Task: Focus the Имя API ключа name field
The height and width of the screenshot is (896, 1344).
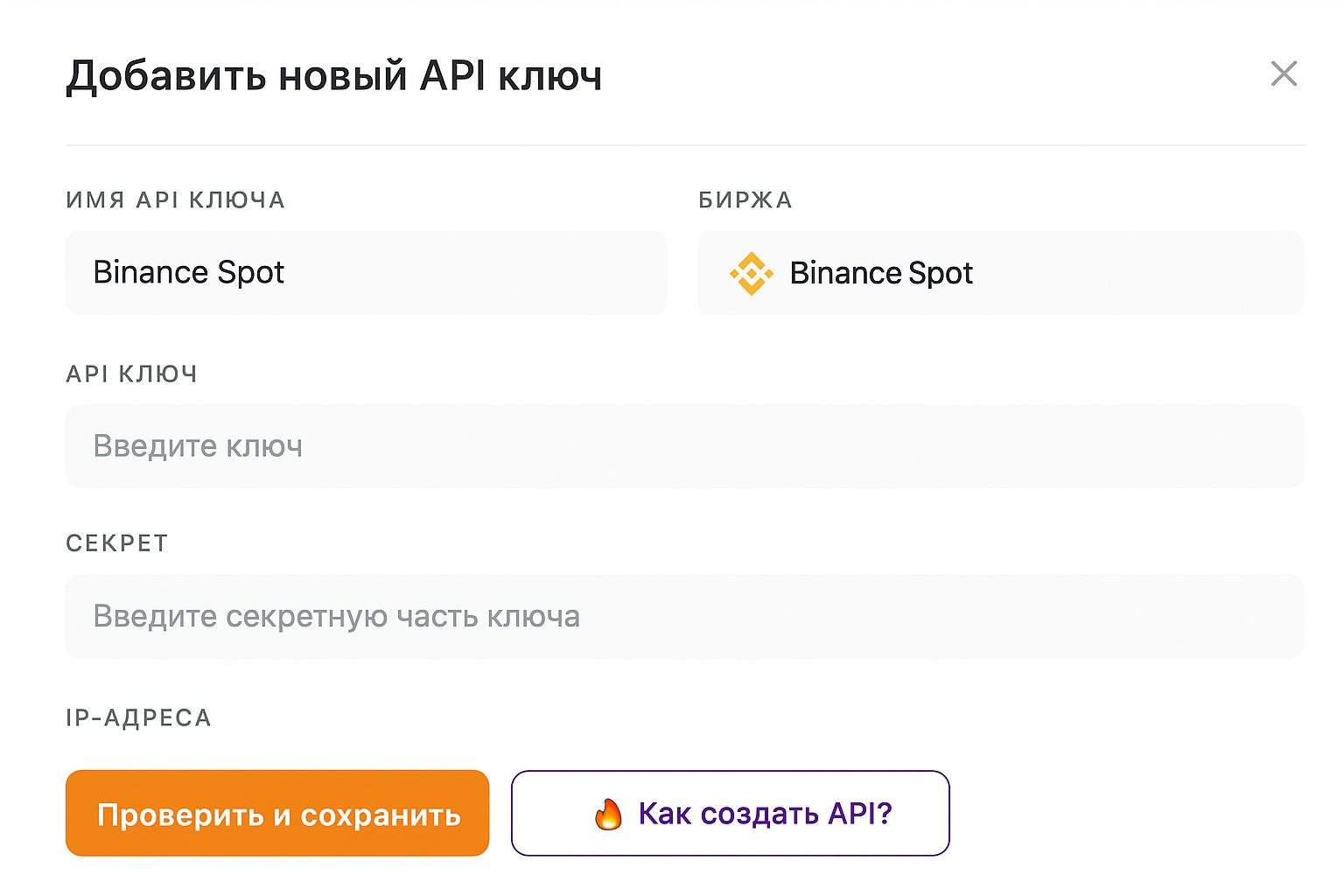Action: pos(366,273)
